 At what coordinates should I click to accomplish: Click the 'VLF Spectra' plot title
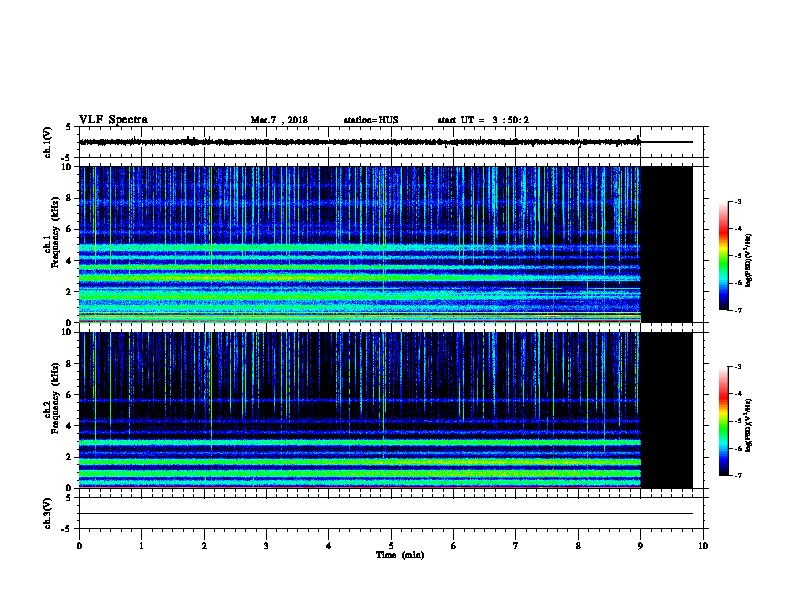pos(113,120)
